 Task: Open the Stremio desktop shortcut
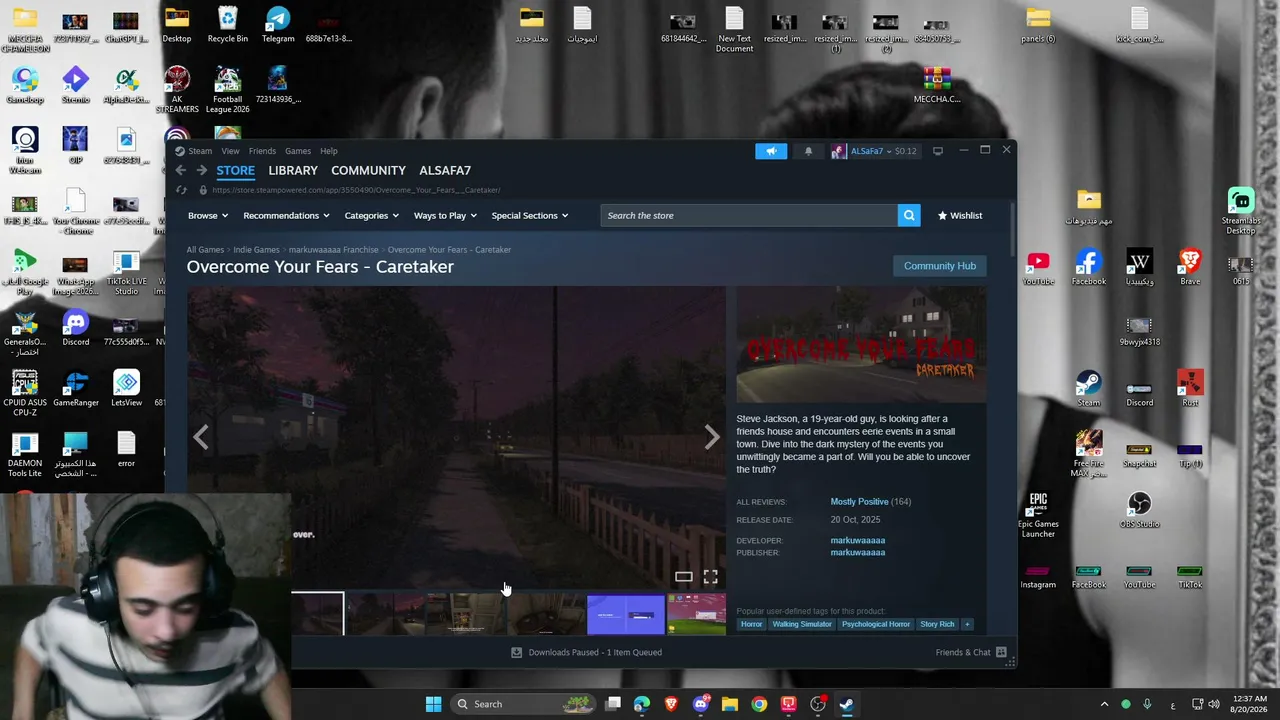[x=75, y=86]
